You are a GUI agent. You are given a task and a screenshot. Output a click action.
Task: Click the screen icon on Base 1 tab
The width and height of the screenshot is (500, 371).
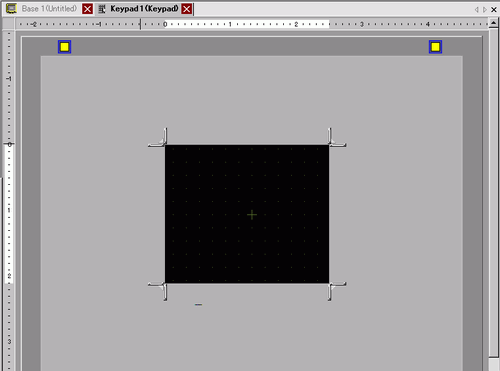pyautogui.click(x=11, y=9)
